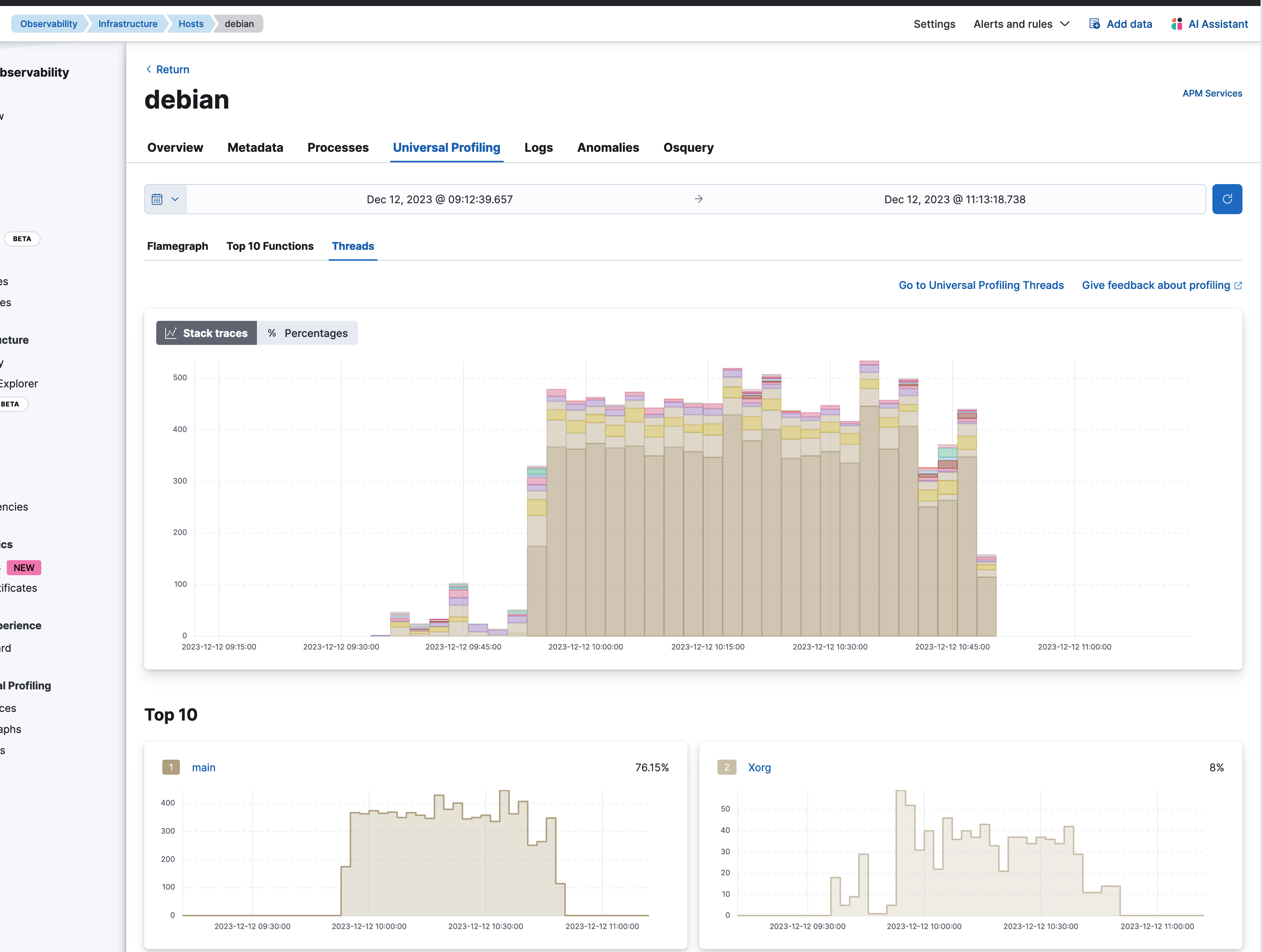Open the APM Services link

point(1212,93)
